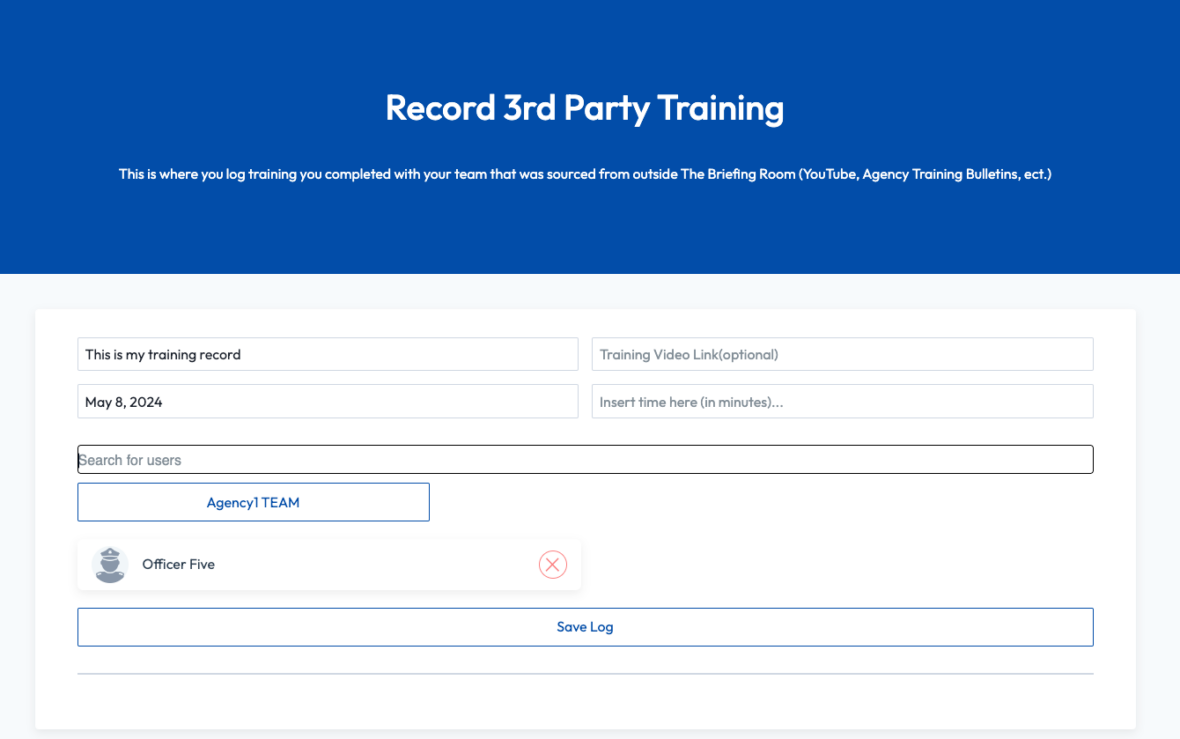Click the Insert time in minutes field
The width and height of the screenshot is (1180, 739).
(842, 402)
